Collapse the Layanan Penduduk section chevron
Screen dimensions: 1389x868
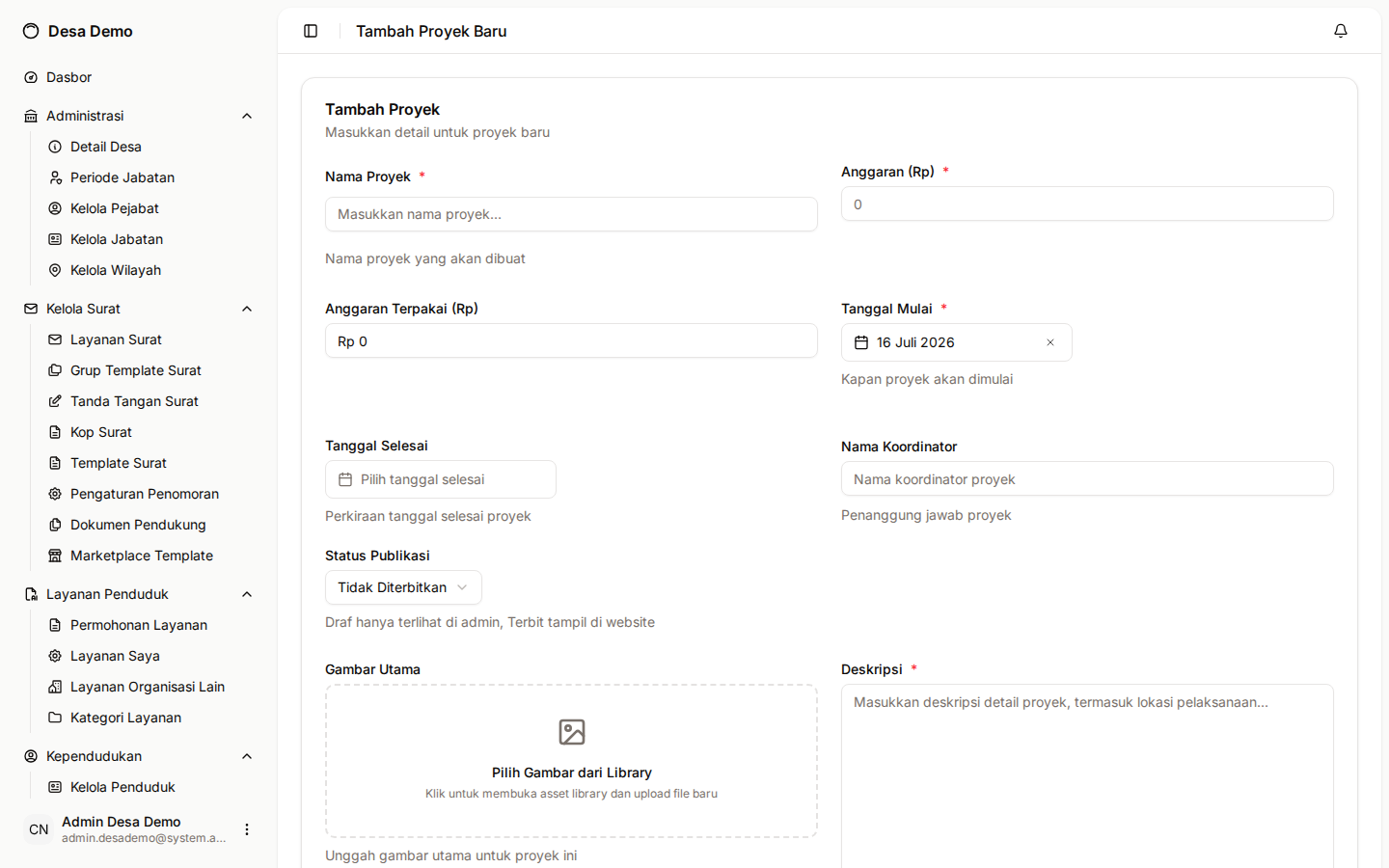(x=247, y=594)
